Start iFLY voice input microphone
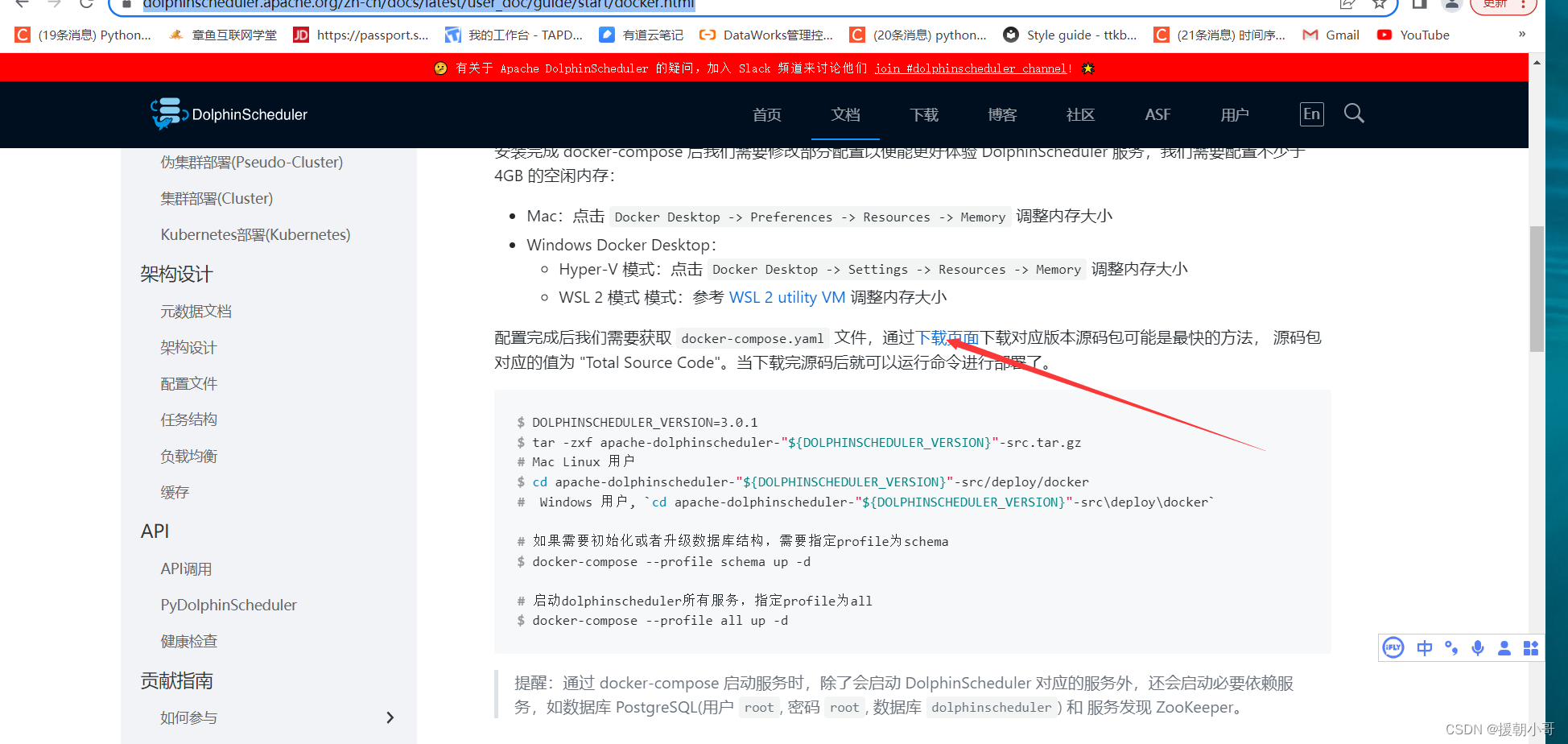 1478,648
